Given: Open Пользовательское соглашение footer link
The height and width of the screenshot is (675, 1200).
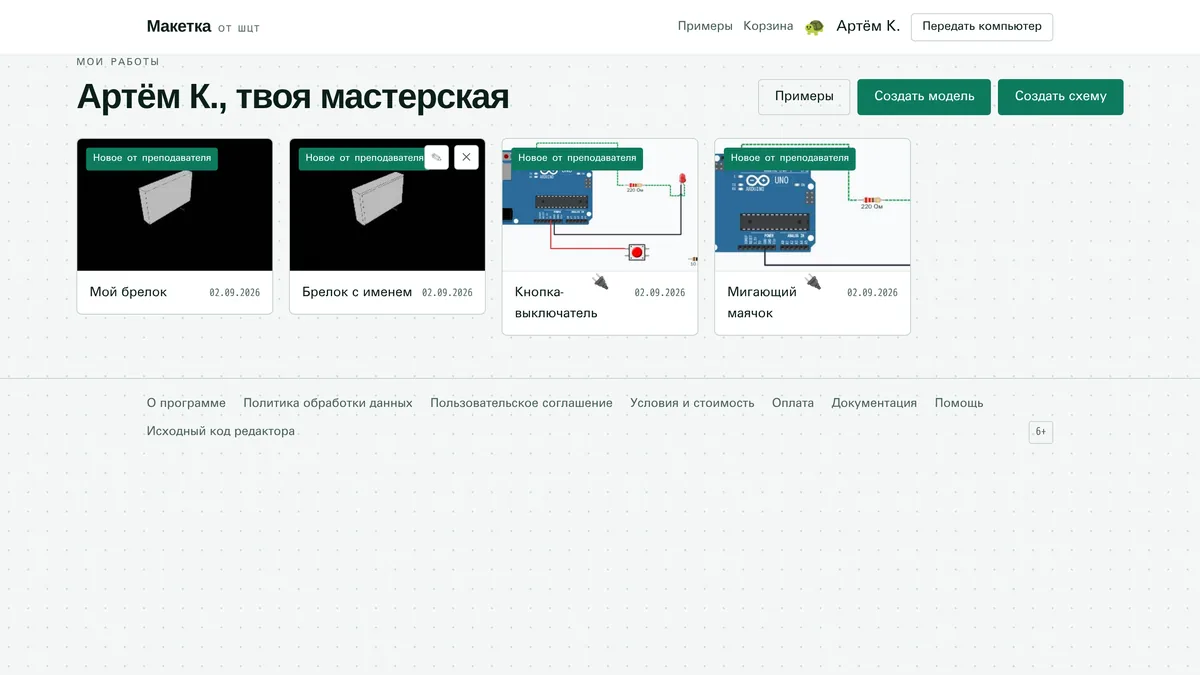Looking at the screenshot, I should pyautogui.click(x=521, y=403).
